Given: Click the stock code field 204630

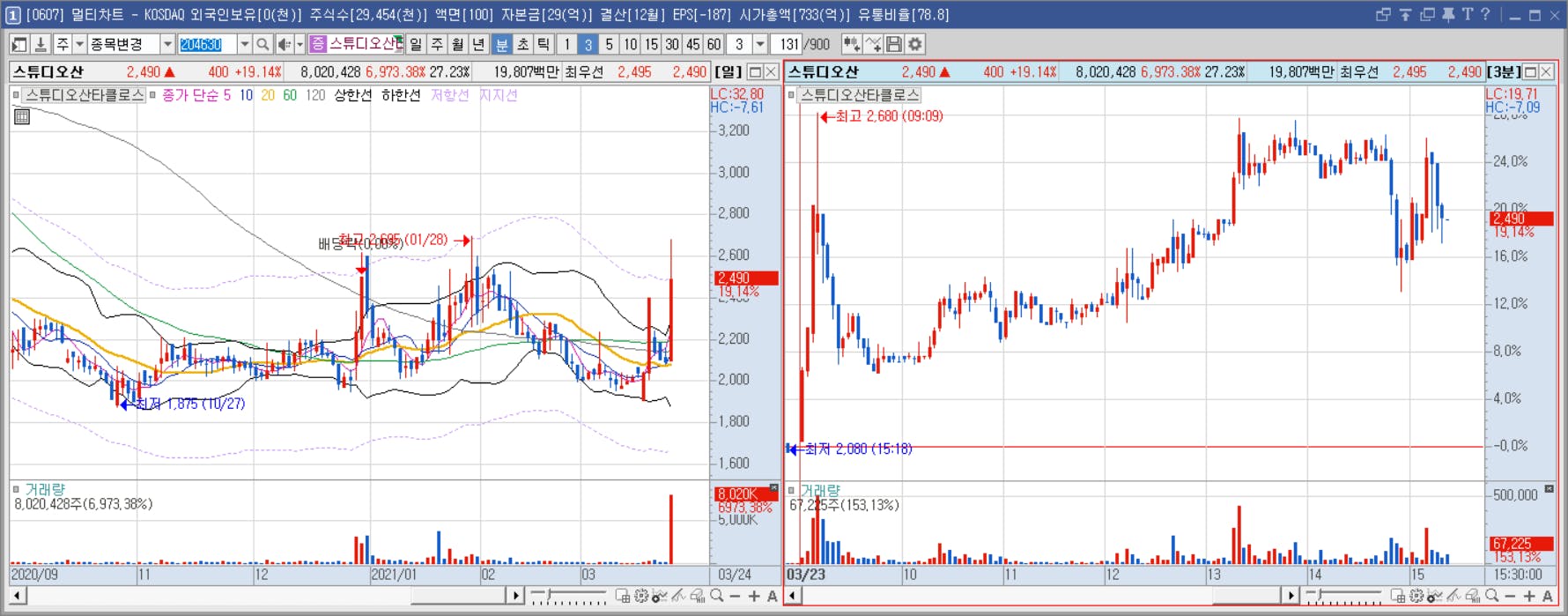Looking at the screenshot, I should (x=208, y=44).
